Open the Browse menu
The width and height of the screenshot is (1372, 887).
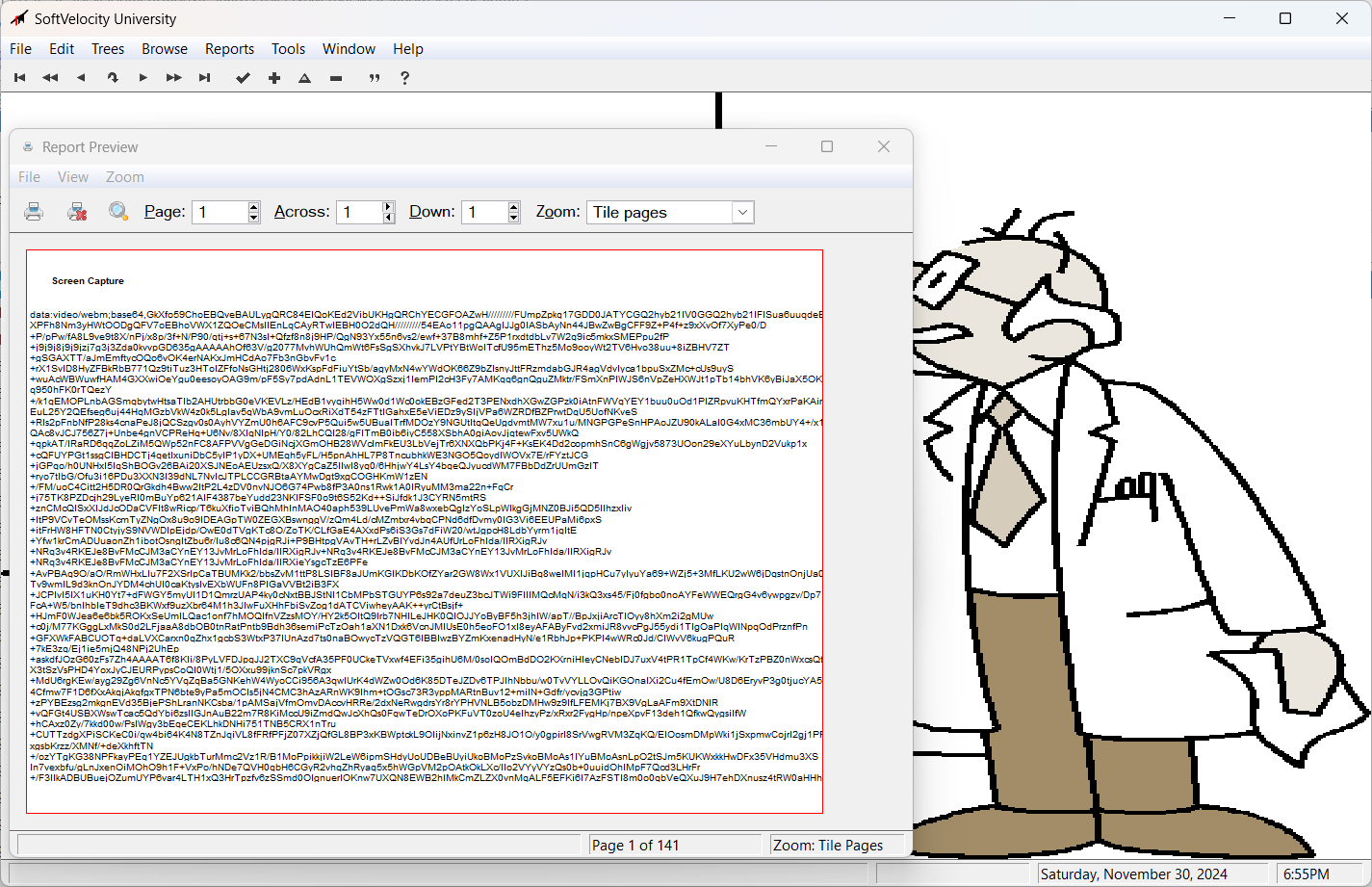[165, 49]
